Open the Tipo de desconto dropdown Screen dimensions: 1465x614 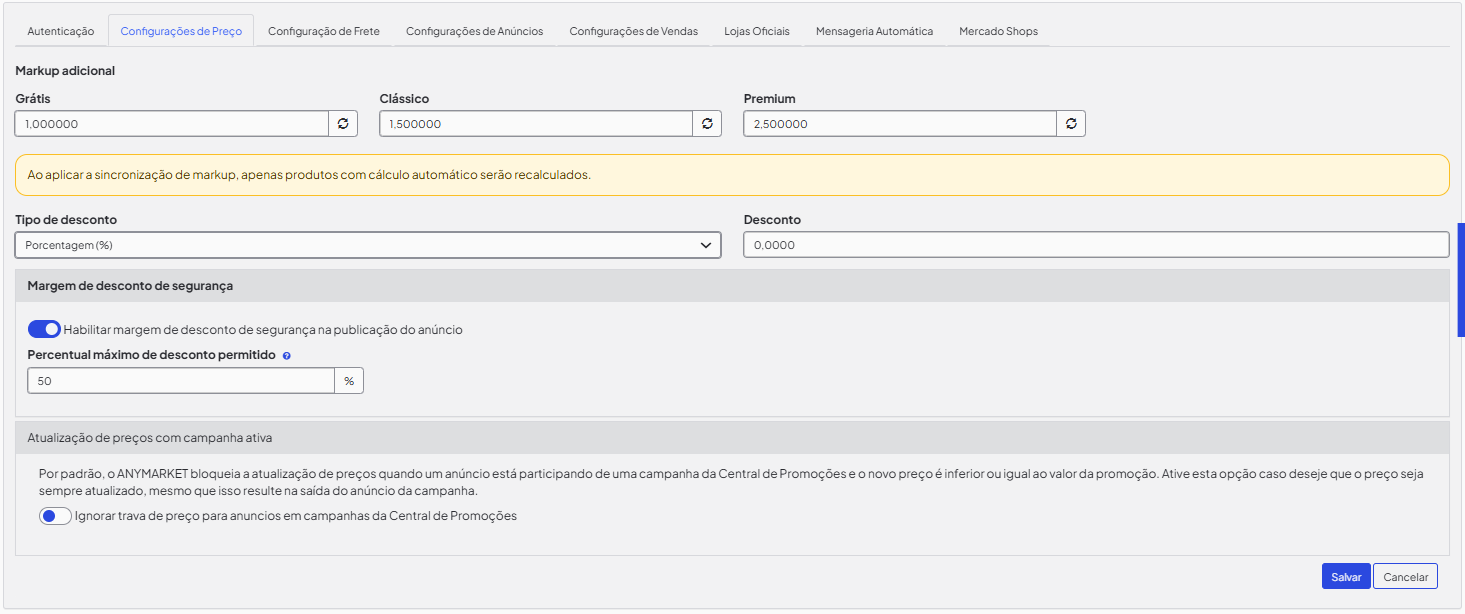368,245
